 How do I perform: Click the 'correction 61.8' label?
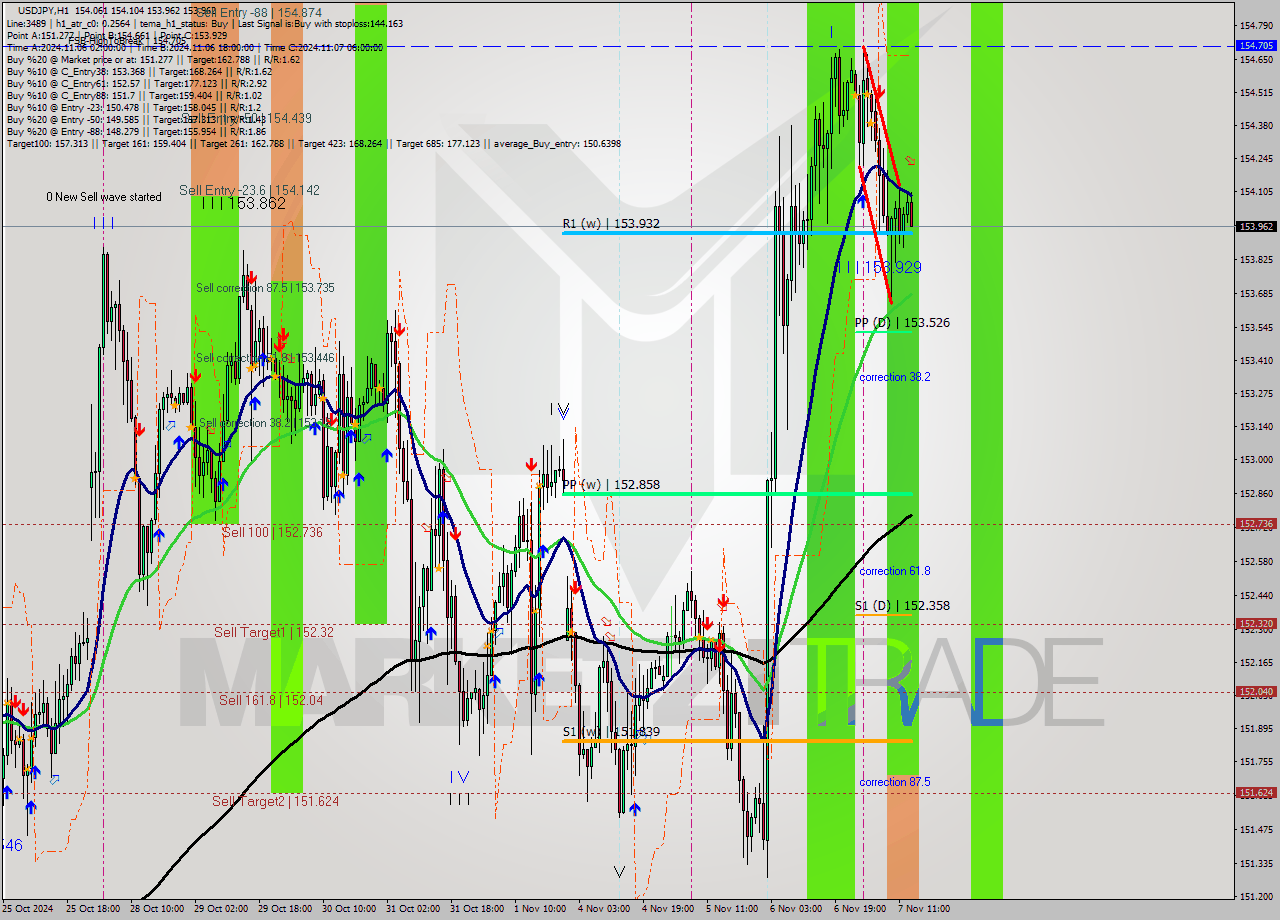pyautogui.click(x=894, y=571)
